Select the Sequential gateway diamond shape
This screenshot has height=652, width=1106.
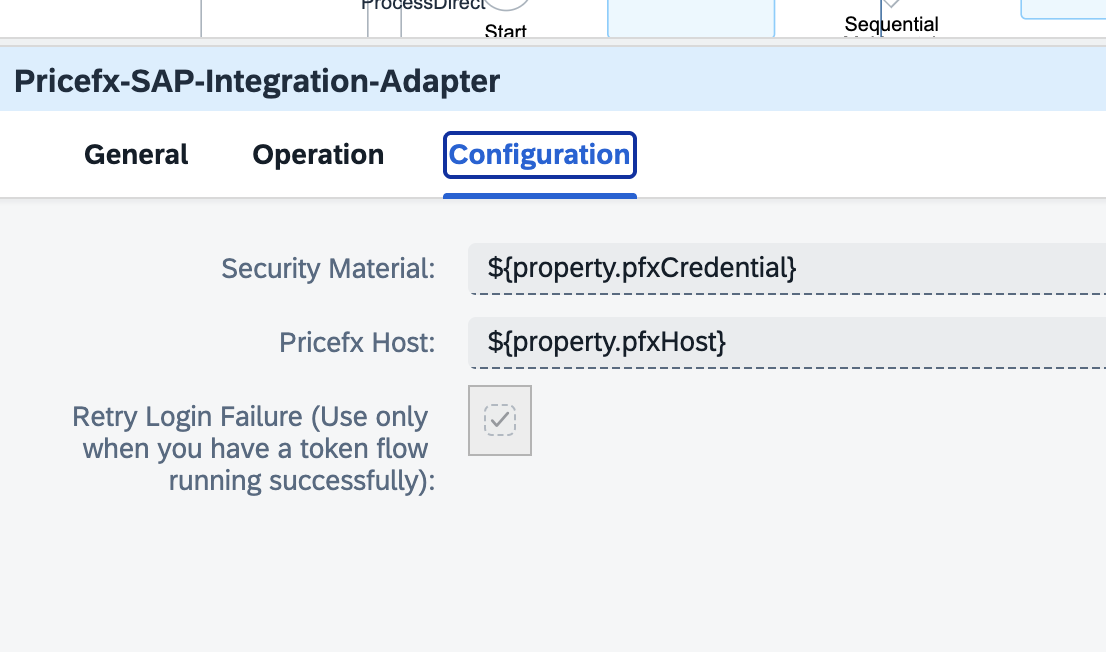pos(891,4)
